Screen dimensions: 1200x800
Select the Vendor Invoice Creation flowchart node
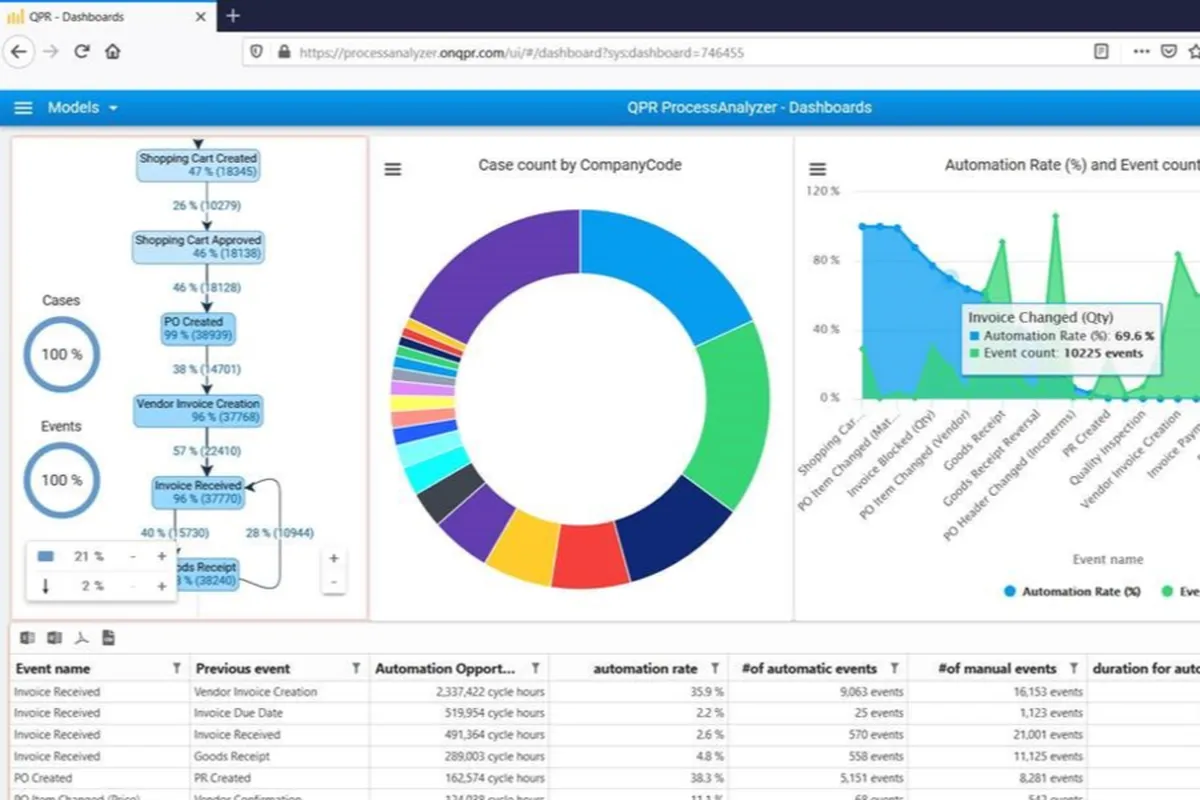point(198,410)
